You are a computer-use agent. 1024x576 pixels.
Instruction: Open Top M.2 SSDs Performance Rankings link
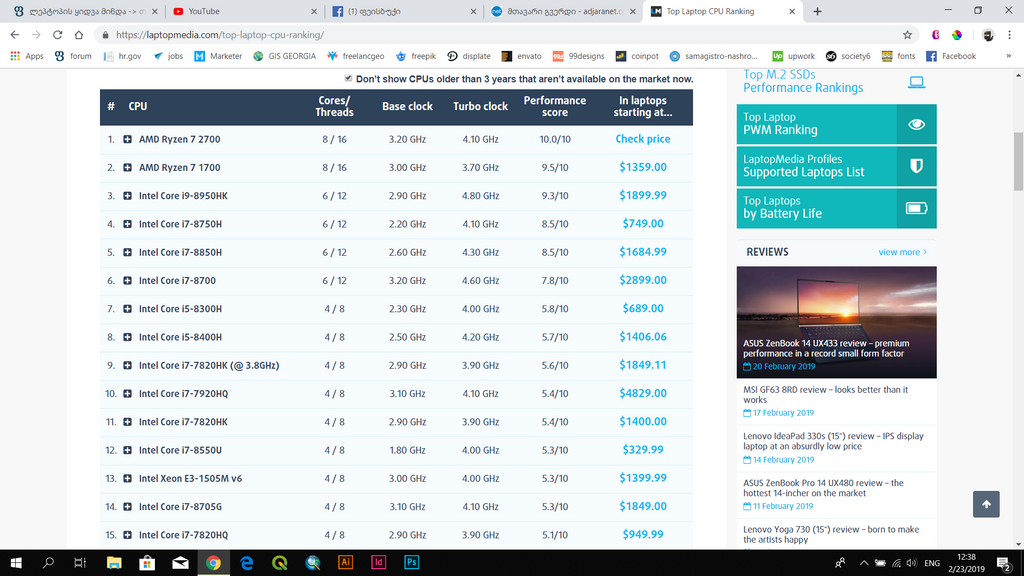(803, 81)
